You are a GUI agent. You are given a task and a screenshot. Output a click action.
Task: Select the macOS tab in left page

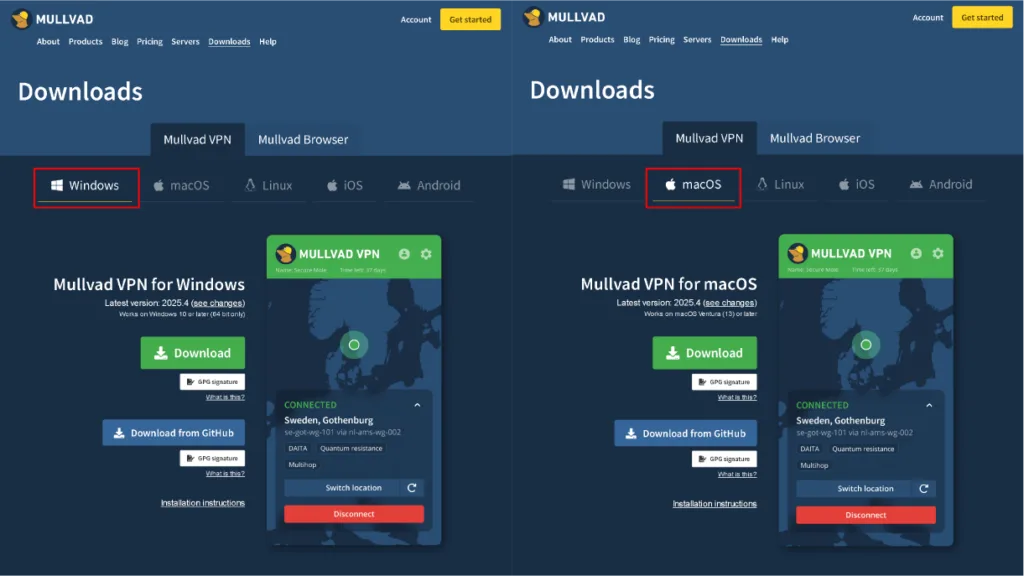(x=182, y=185)
